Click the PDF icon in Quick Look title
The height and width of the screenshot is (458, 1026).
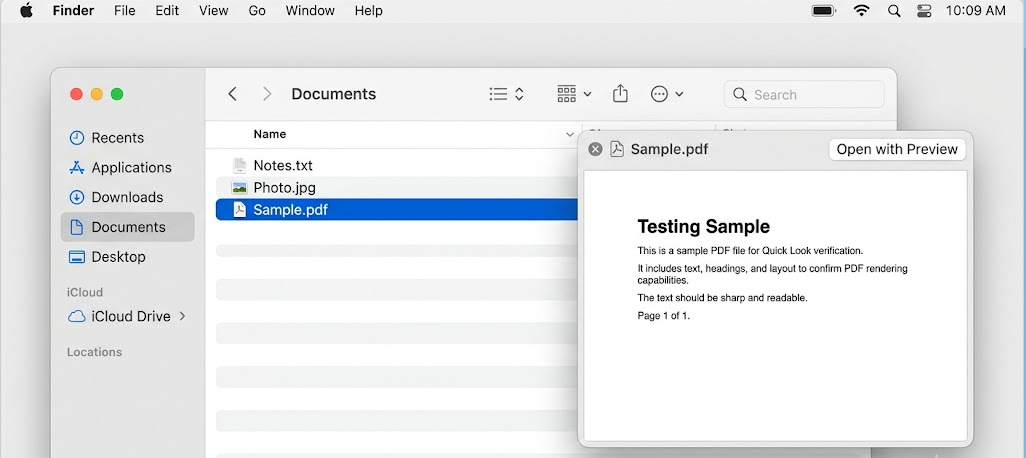point(617,149)
